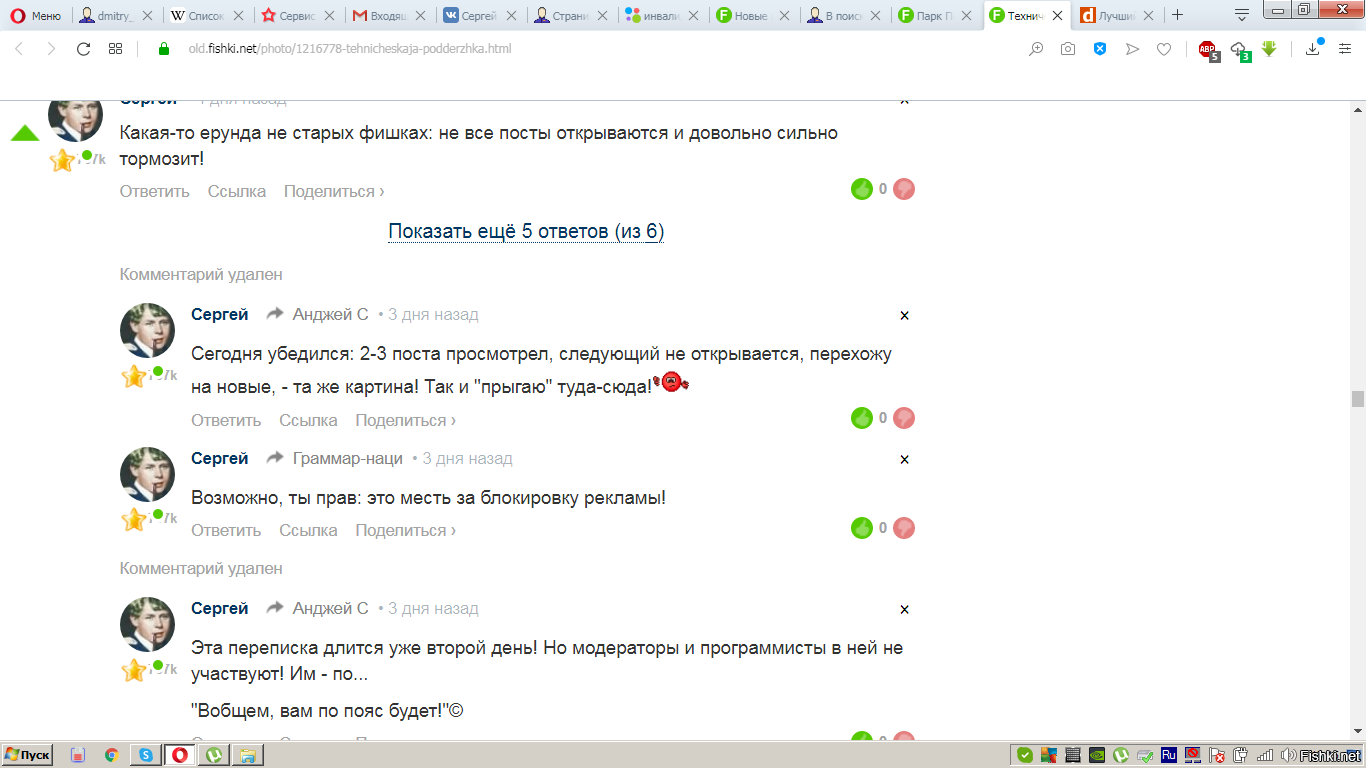Copy link of 'Какая-то ерунда' comment
The width and height of the screenshot is (1366, 768).
(237, 191)
